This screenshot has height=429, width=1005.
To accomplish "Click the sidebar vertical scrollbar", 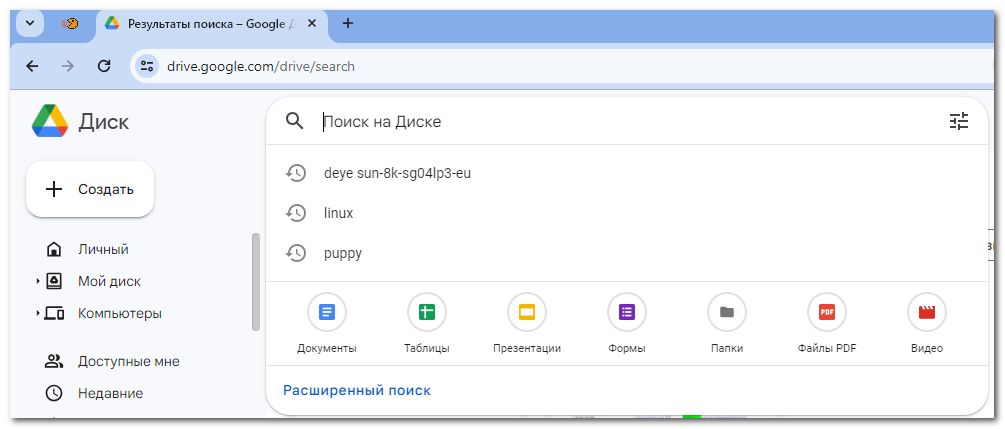I will (x=256, y=282).
